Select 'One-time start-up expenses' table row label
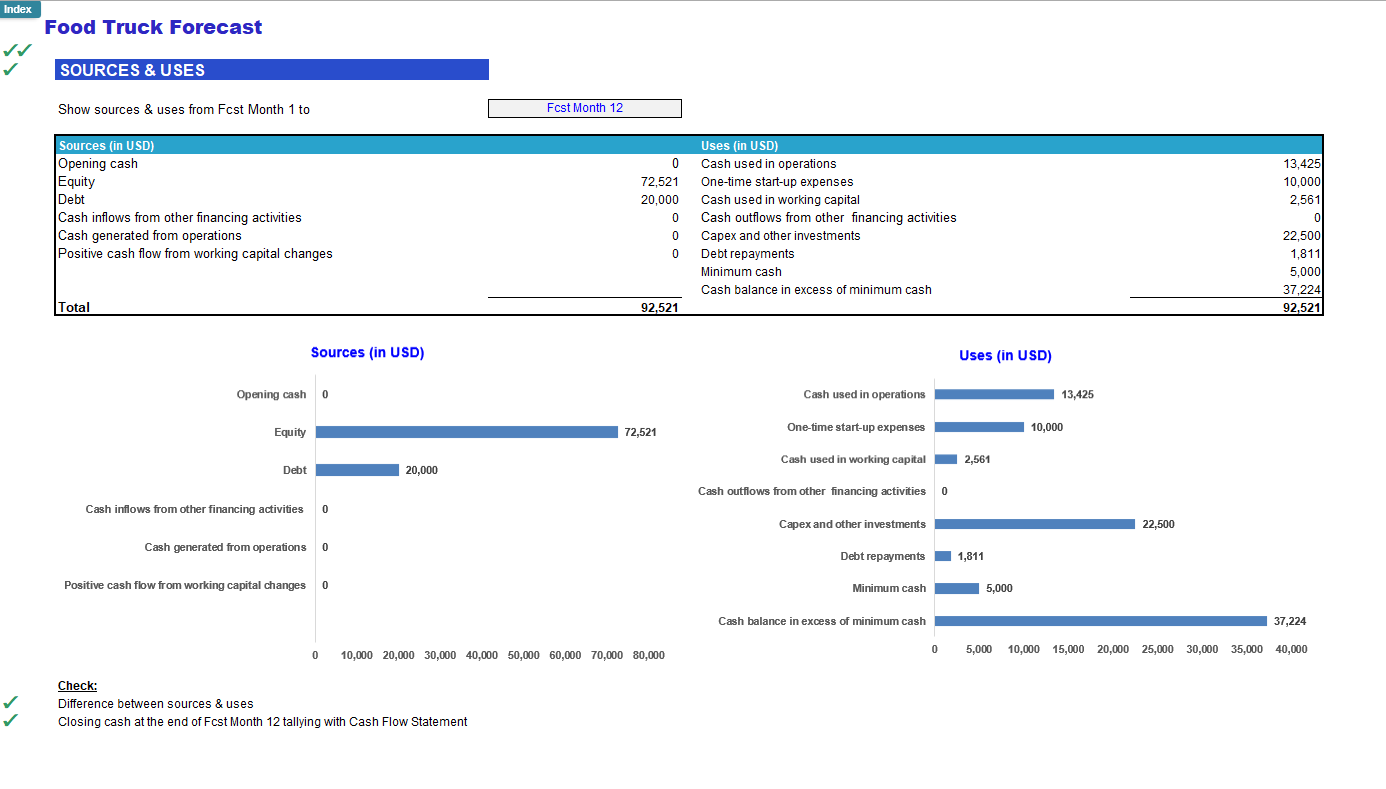Viewport: 1386px width, 789px height. pos(777,182)
